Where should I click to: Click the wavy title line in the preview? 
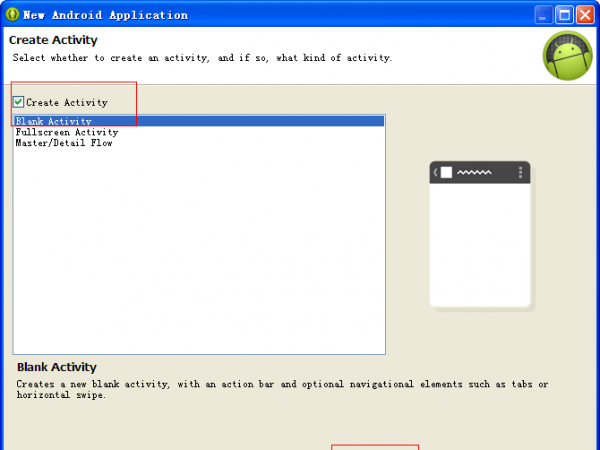(474, 173)
